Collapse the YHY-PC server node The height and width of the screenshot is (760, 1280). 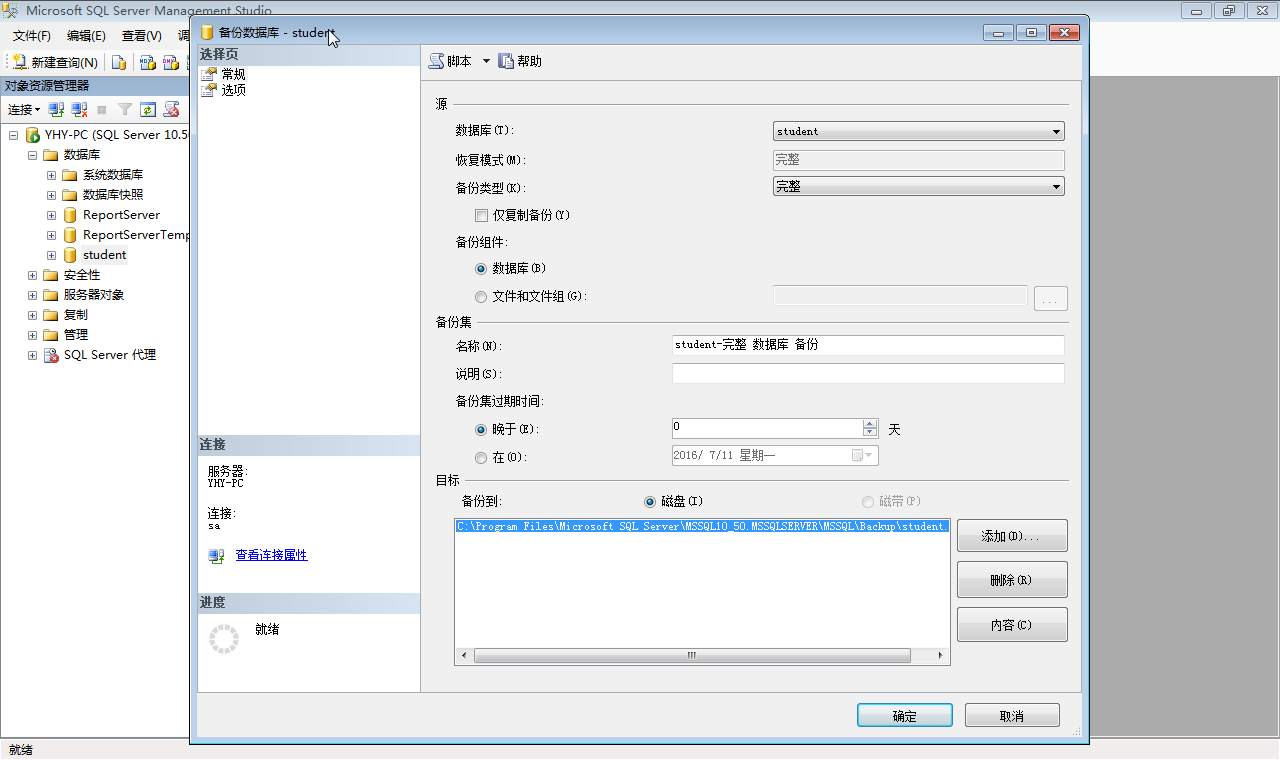[13, 135]
